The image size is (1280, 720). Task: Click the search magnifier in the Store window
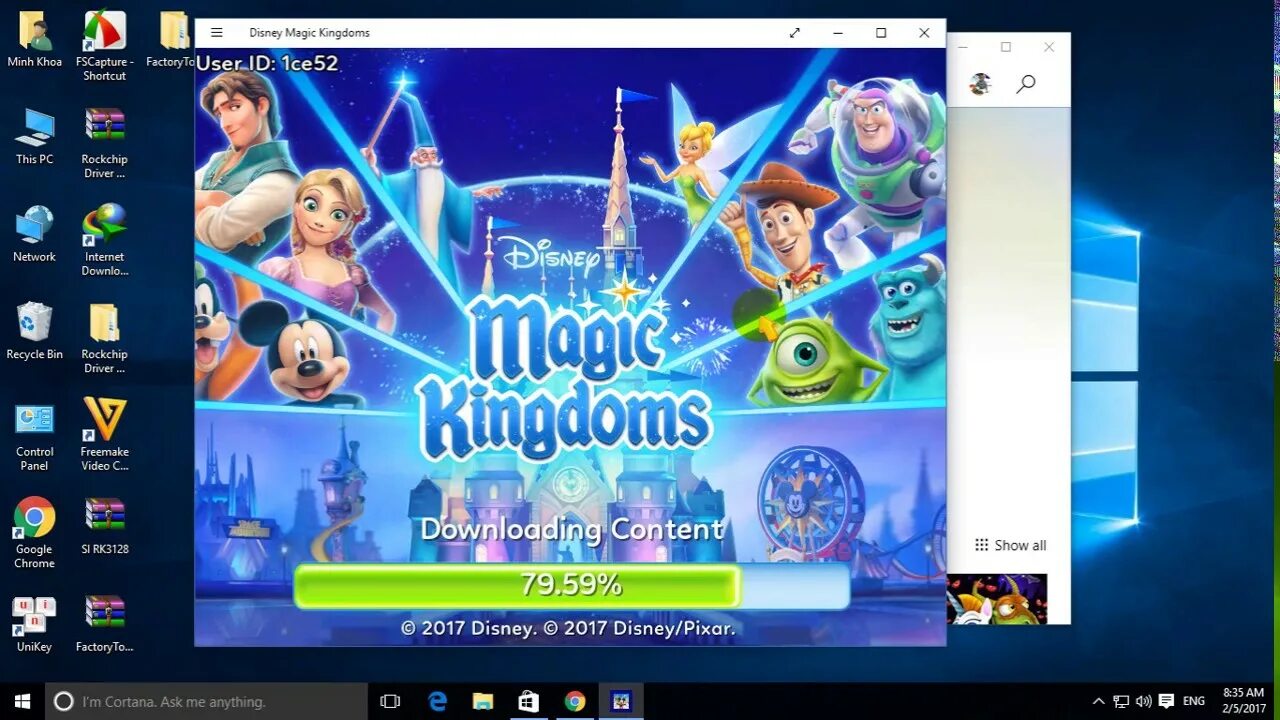pyautogui.click(x=1026, y=85)
